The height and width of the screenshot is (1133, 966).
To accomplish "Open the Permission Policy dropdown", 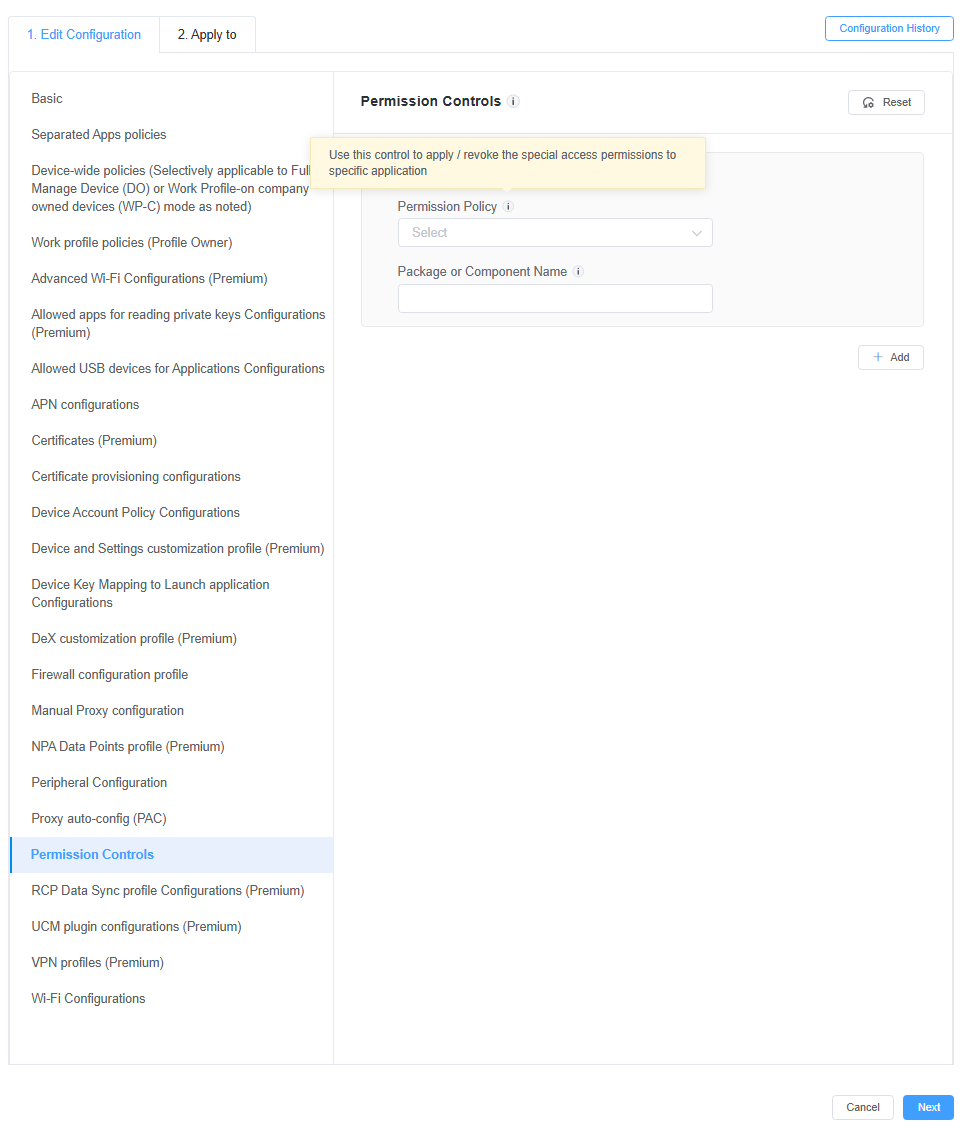I will 555,232.
